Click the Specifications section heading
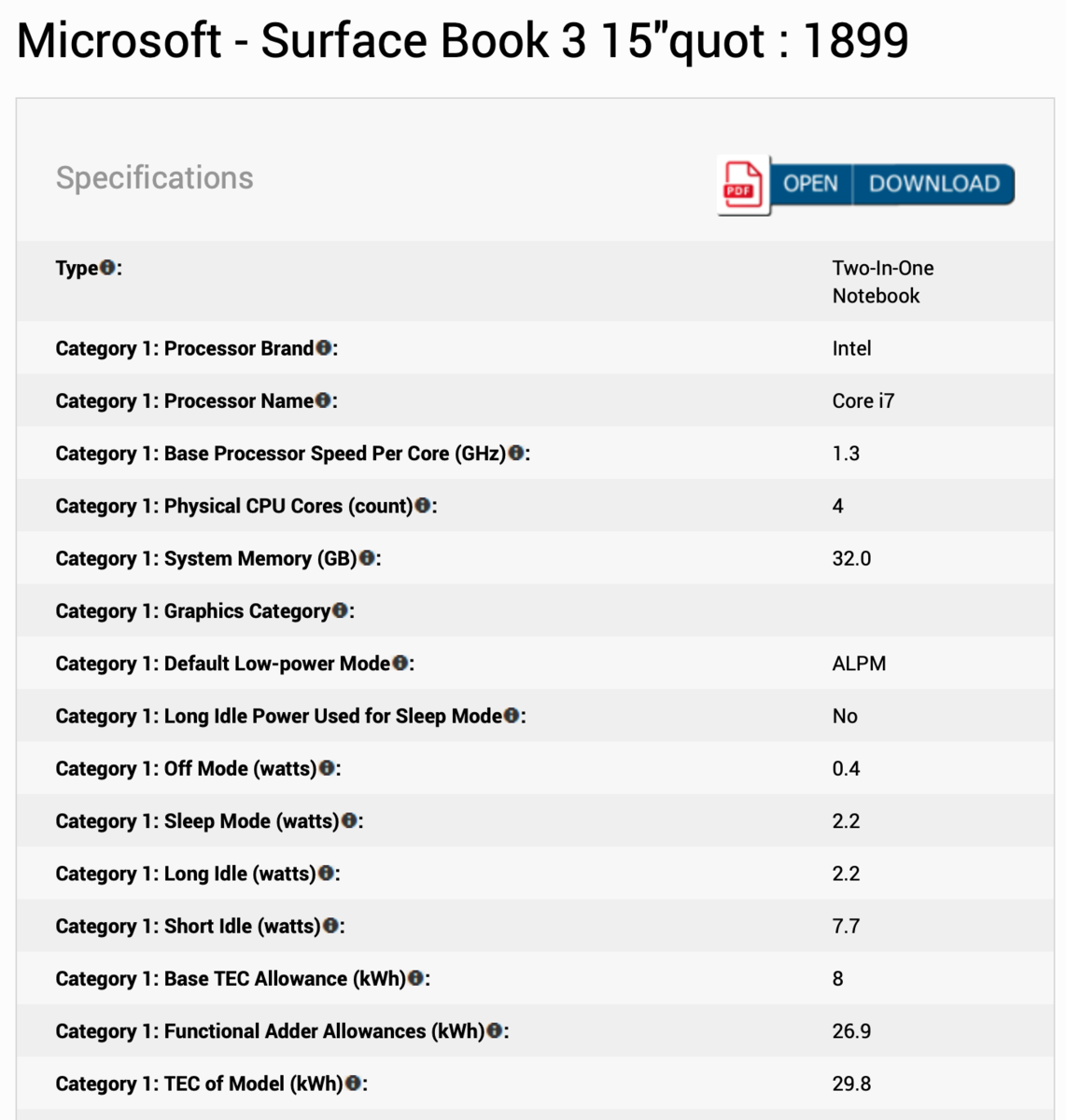This screenshot has width=1066, height=1120. pyautogui.click(x=155, y=177)
